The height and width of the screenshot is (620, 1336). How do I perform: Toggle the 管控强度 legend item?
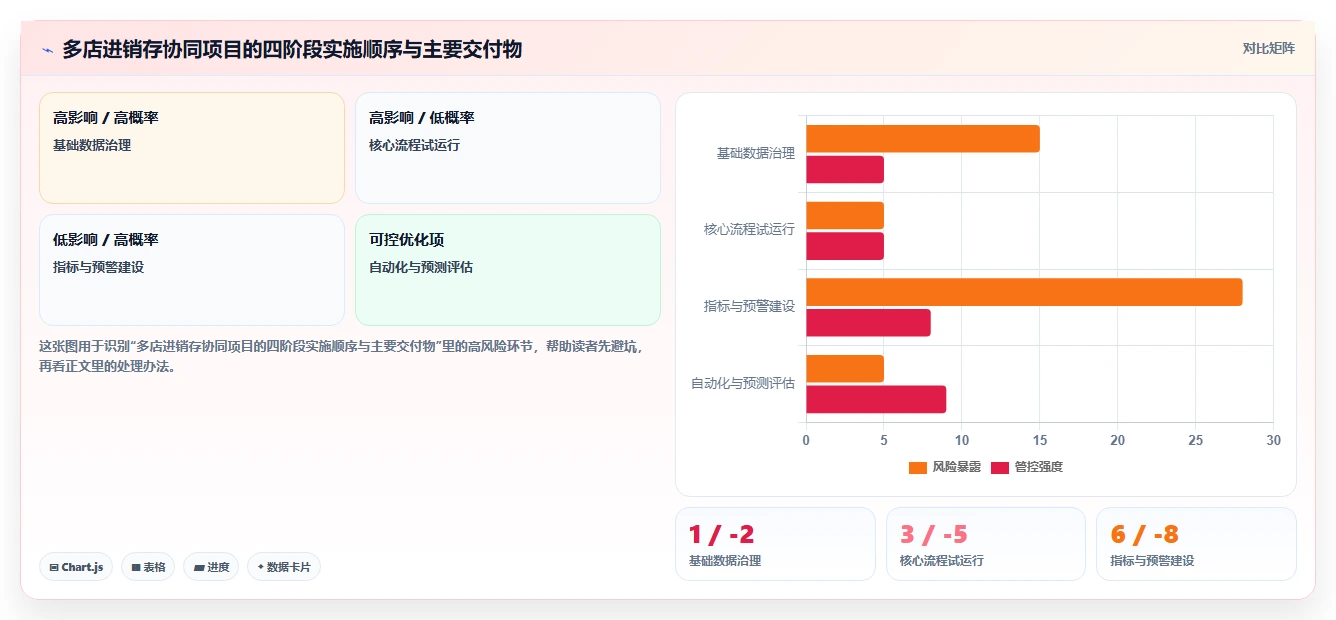point(1026,467)
